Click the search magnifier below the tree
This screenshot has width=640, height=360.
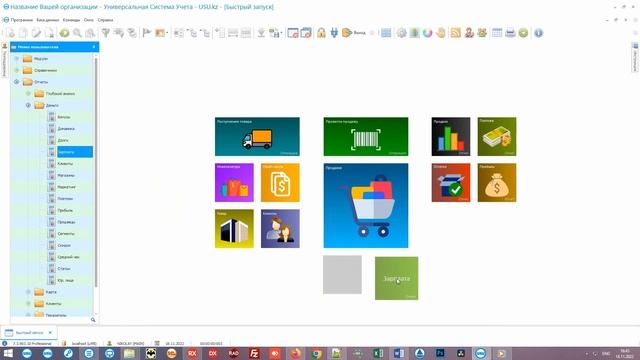93,320
